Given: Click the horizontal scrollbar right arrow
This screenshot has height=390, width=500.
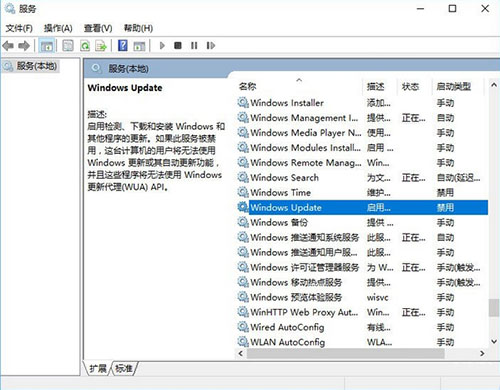Looking at the screenshot, I should coord(482,353).
